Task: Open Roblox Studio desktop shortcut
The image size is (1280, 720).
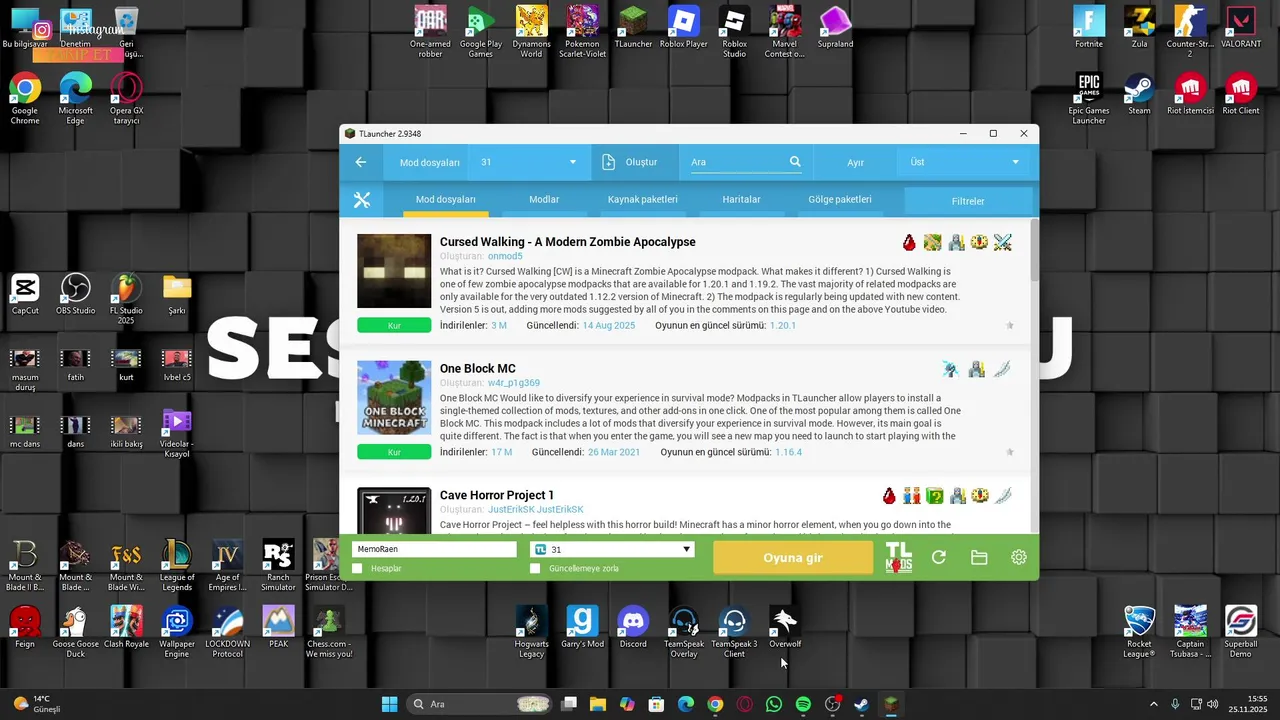Action: (735, 32)
